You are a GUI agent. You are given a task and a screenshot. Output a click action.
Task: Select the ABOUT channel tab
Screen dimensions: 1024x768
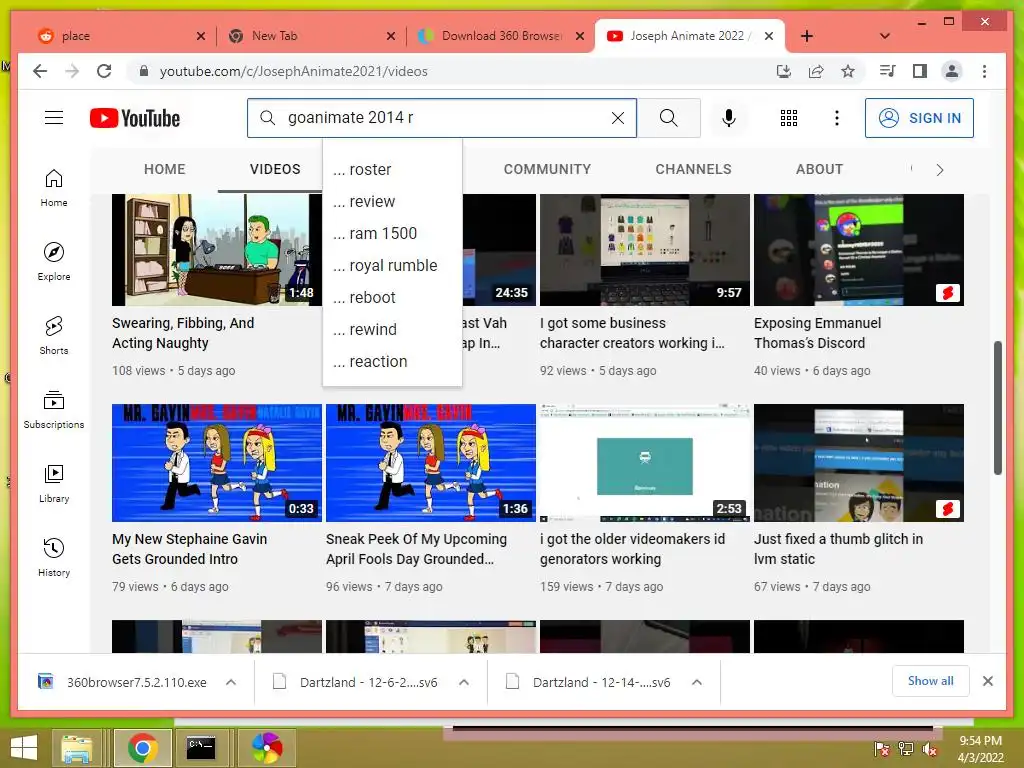pos(819,169)
